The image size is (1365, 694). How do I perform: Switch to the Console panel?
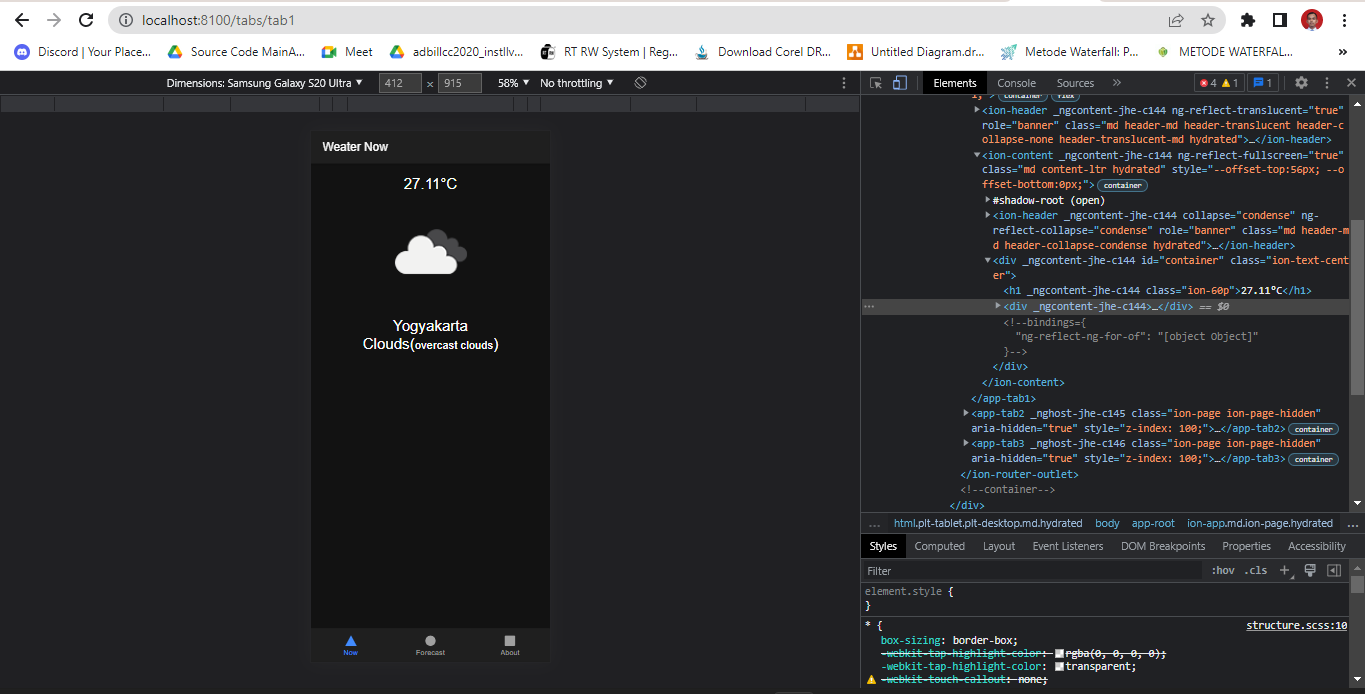point(1017,83)
